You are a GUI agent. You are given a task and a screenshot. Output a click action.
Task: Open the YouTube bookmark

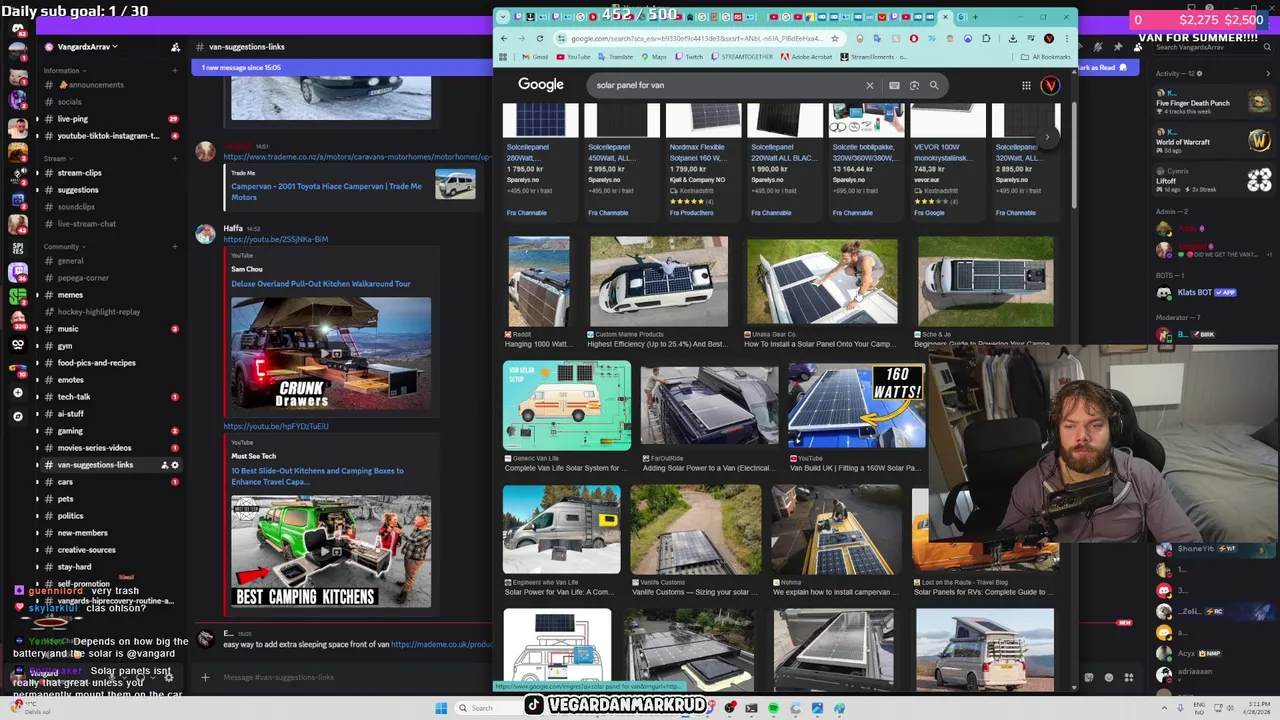[x=574, y=57]
